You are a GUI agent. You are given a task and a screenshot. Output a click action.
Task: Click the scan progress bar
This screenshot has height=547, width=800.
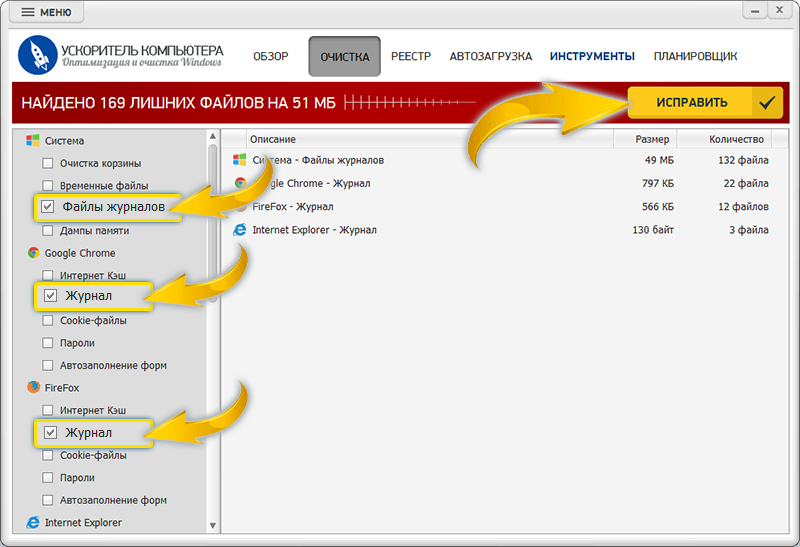point(410,102)
